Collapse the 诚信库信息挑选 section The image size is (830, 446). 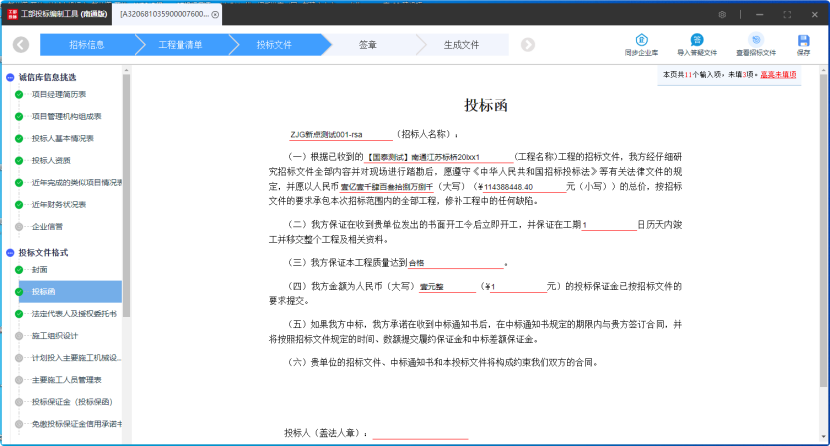point(10,77)
